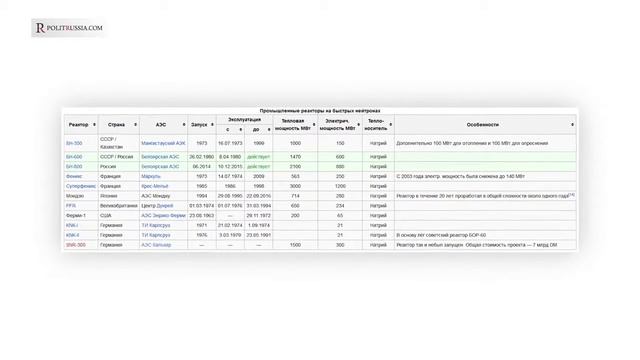Sort table by АЭС column arrow

pos(184,124)
